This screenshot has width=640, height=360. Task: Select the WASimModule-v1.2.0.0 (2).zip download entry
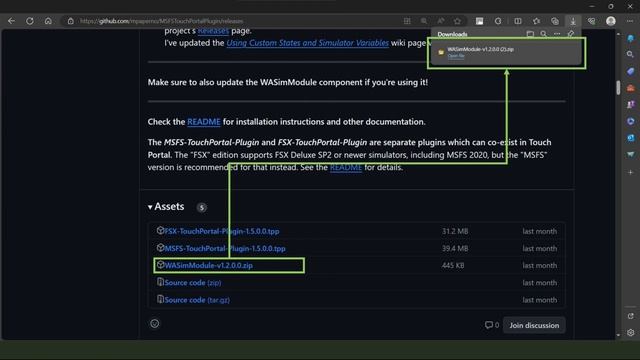pos(506,53)
